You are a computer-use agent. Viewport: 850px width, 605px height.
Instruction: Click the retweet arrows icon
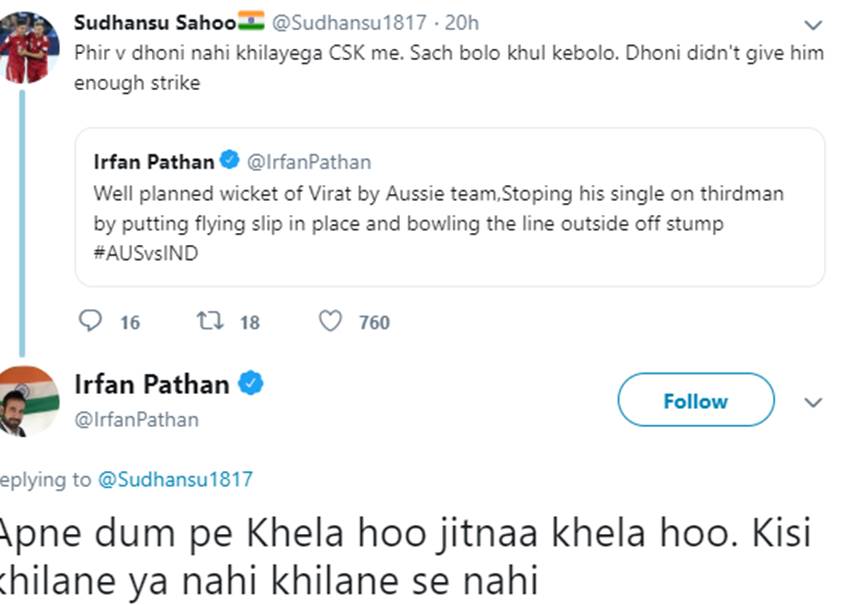[x=211, y=321]
